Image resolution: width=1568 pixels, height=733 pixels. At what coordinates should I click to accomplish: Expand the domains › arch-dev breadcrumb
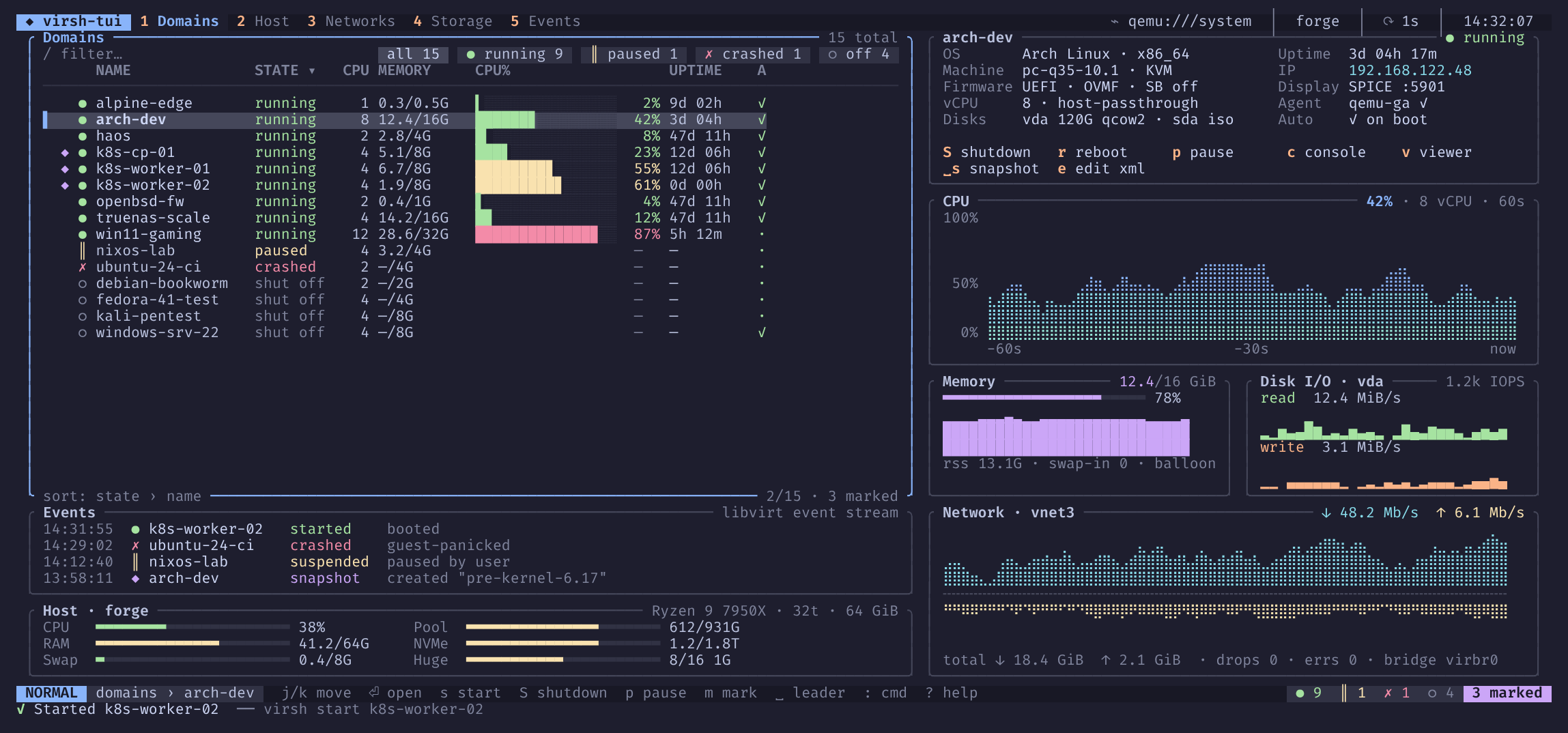[x=175, y=693]
